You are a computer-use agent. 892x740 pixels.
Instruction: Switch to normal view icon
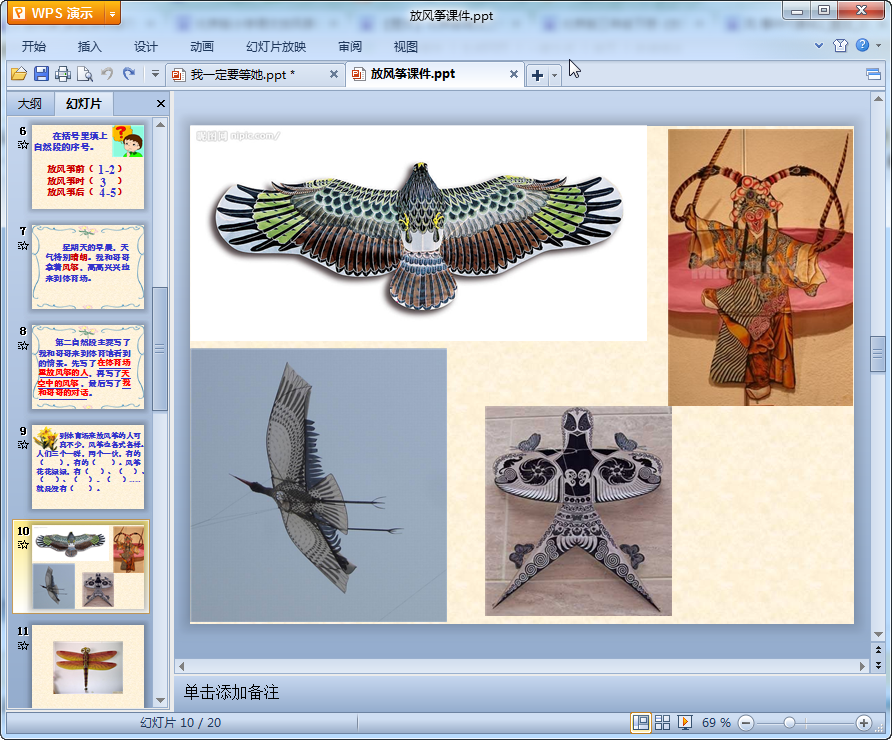pos(641,723)
